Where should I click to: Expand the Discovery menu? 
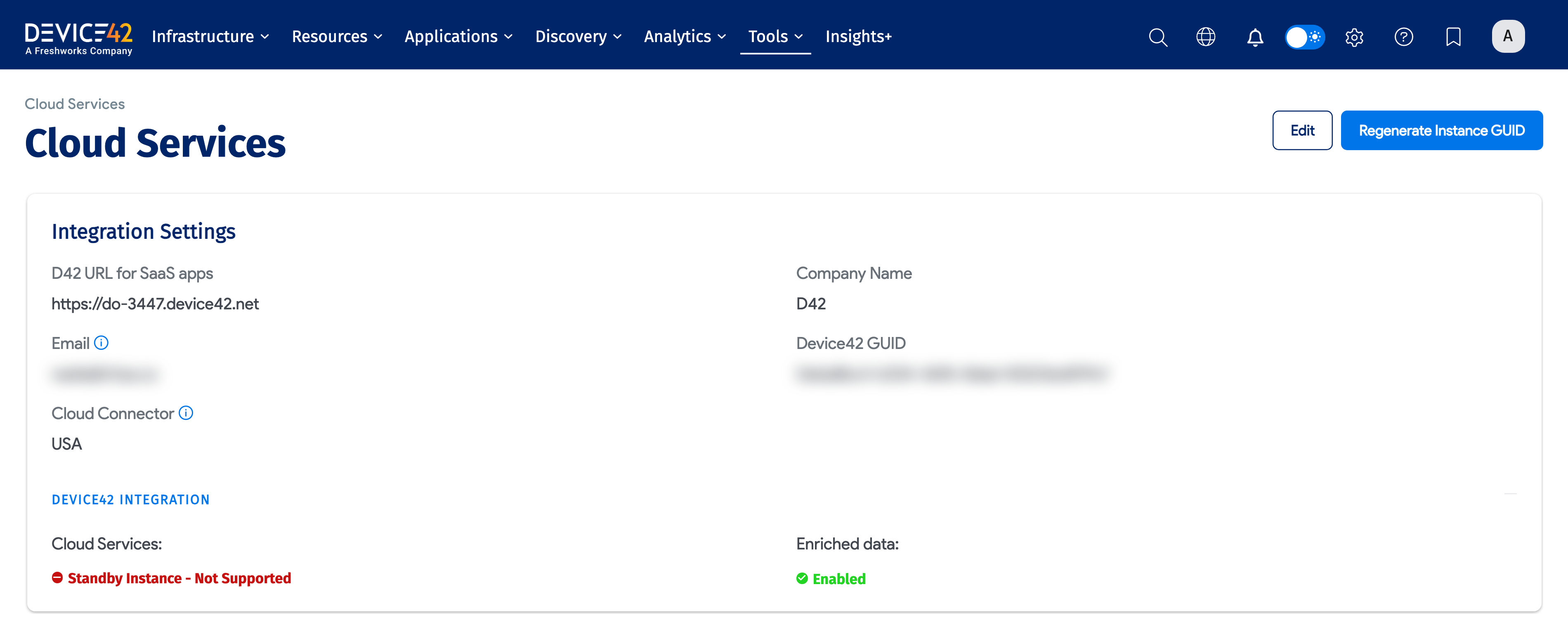(578, 37)
